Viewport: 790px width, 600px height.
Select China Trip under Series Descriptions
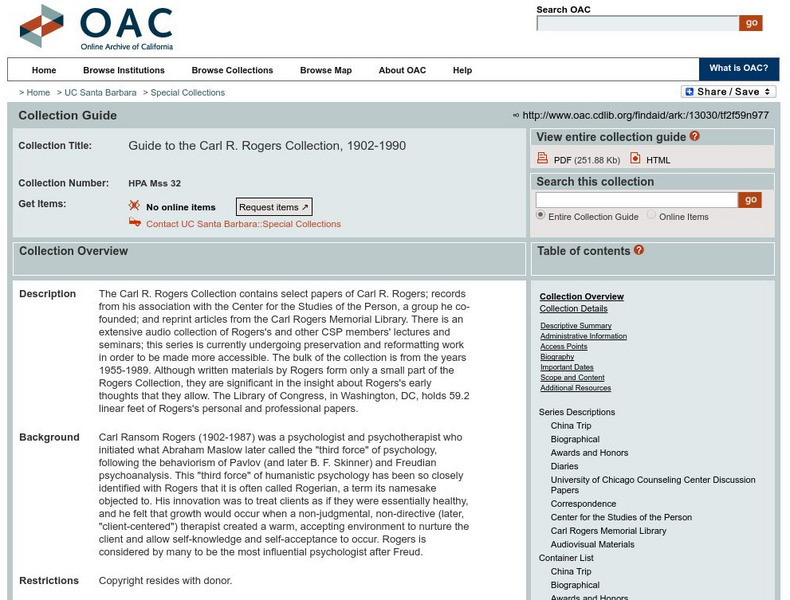571,426
